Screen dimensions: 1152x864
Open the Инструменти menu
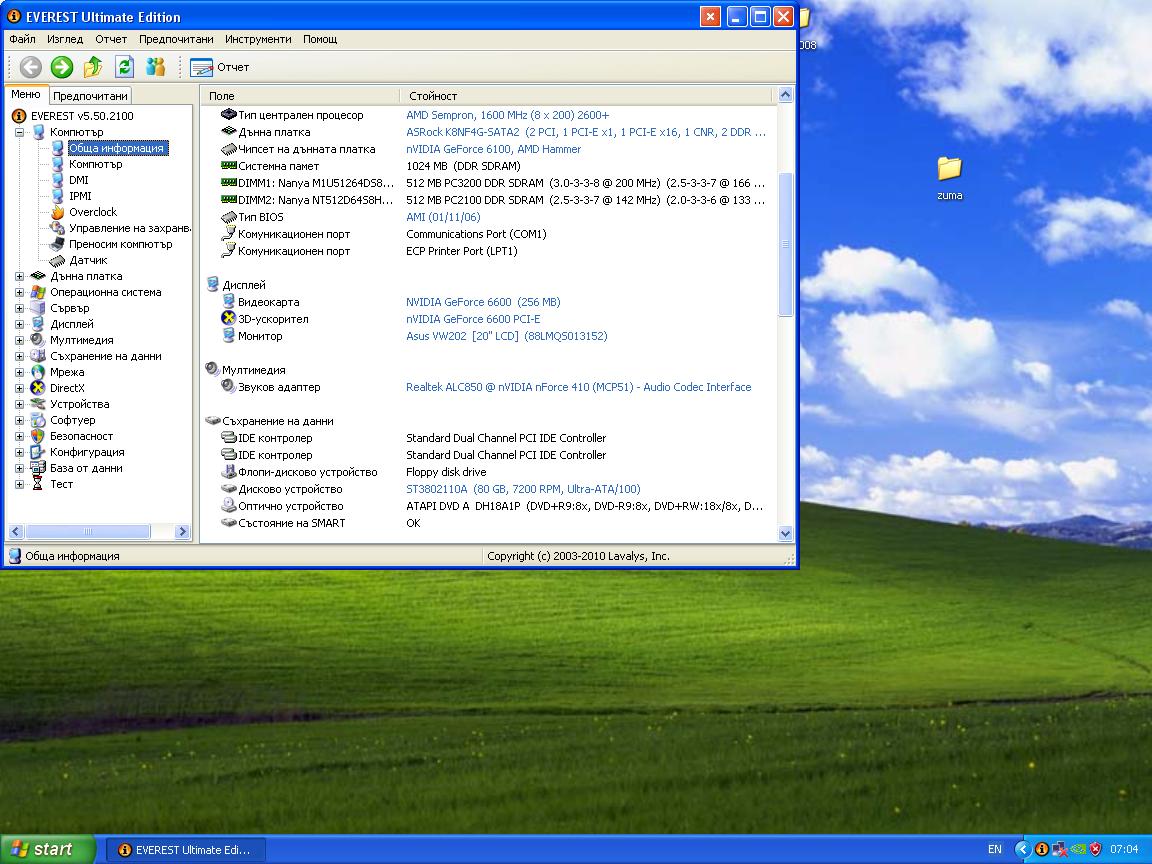click(x=258, y=39)
